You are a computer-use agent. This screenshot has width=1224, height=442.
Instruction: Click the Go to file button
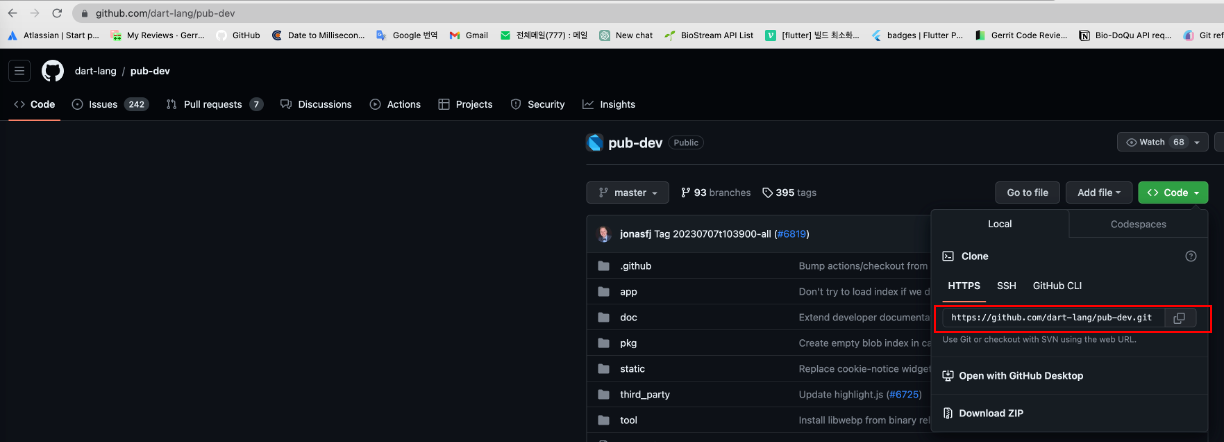click(x=1027, y=192)
